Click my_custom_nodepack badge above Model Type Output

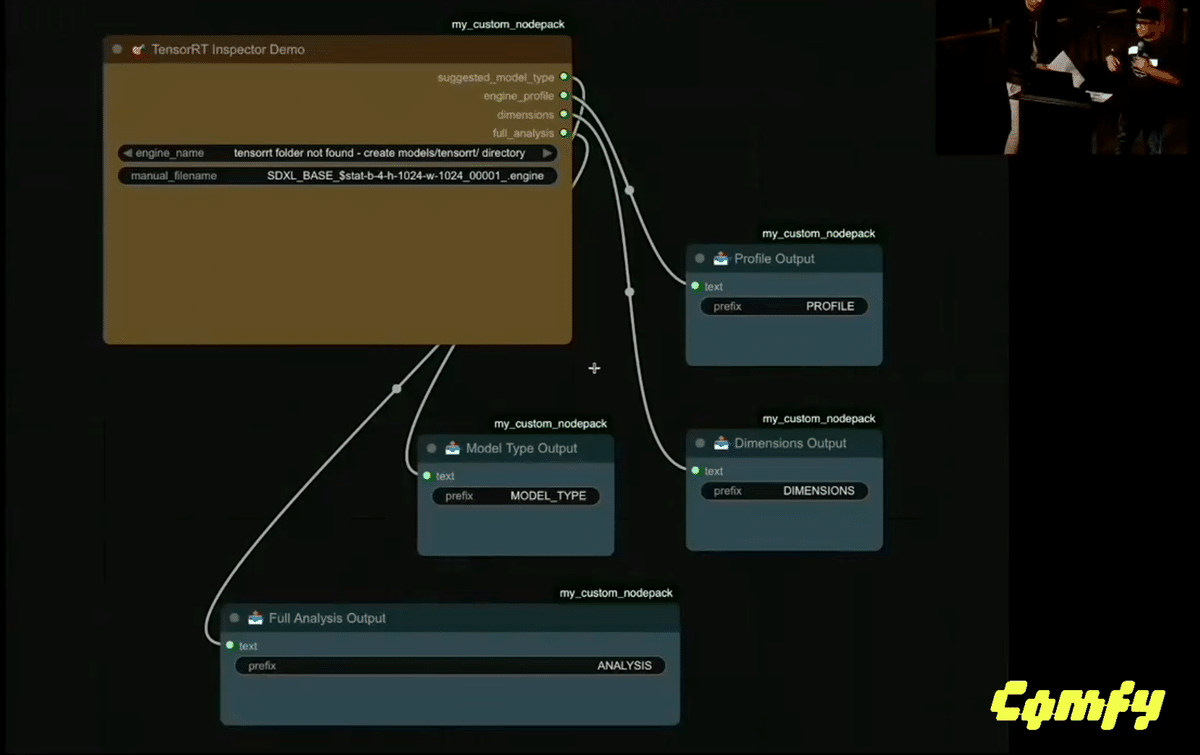click(x=550, y=424)
